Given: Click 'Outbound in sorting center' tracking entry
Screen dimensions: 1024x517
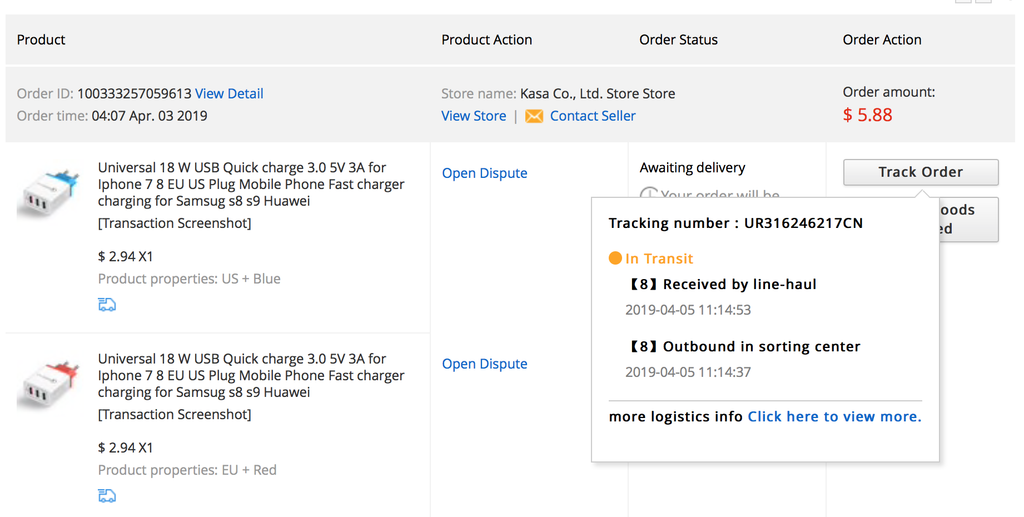Looking at the screenshot, I should point(744,347).
